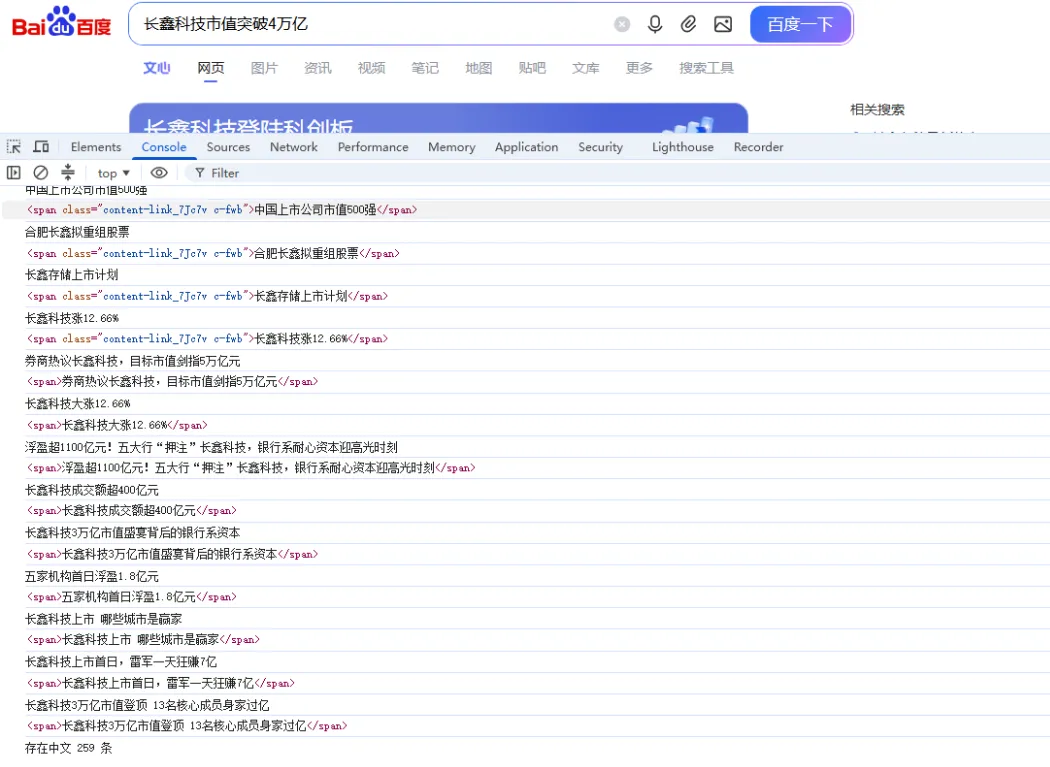Toggle the device toolbar icon
Image resolution: width=1050 pixels, height=767 pixels.
pos(42,147)
